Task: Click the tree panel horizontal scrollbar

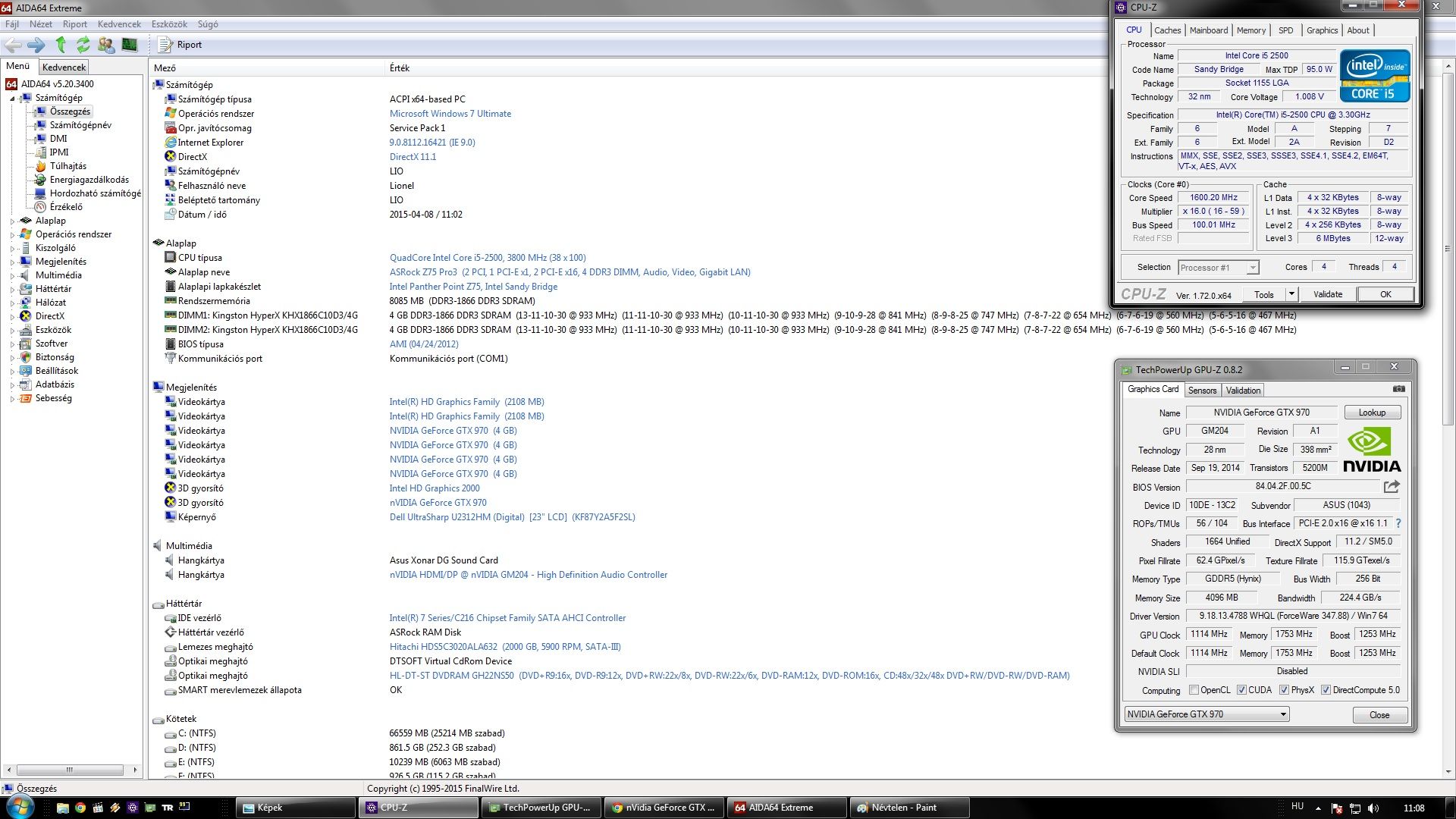Action: (70, 770)
